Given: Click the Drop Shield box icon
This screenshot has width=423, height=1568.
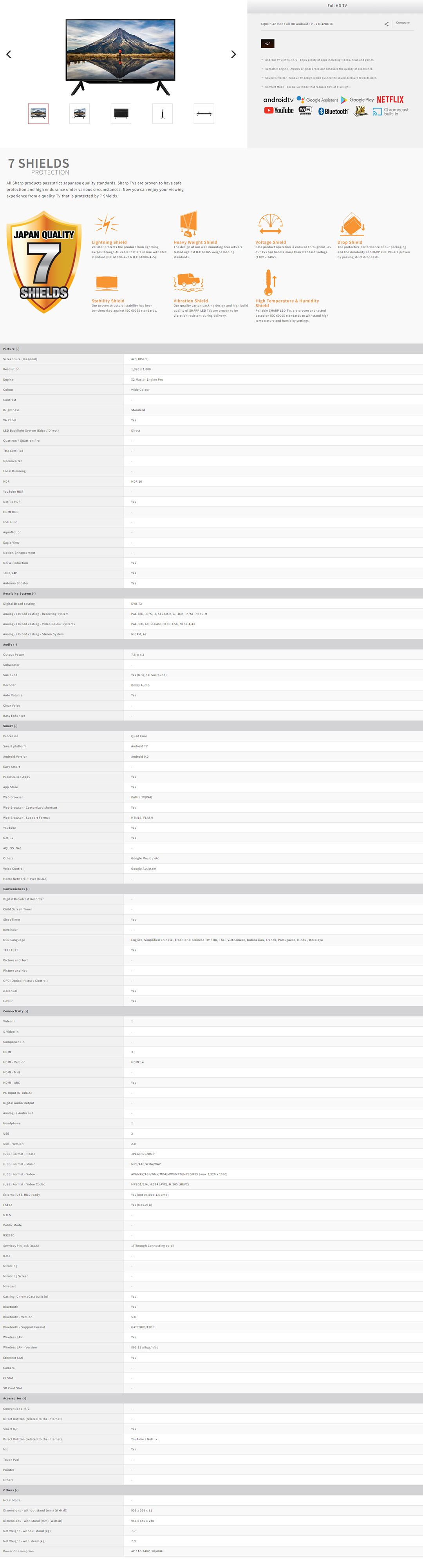Looking at the screenshot, I should (x=352, y=224).
